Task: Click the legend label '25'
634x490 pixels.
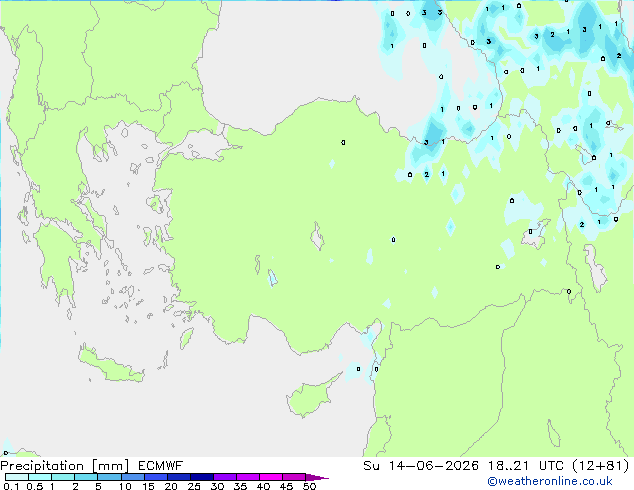Action: [194, 486]
